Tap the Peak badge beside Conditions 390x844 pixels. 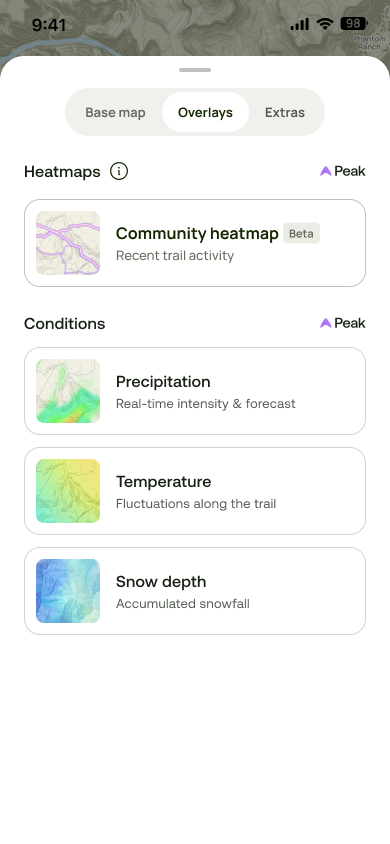(x=343, y=323)
